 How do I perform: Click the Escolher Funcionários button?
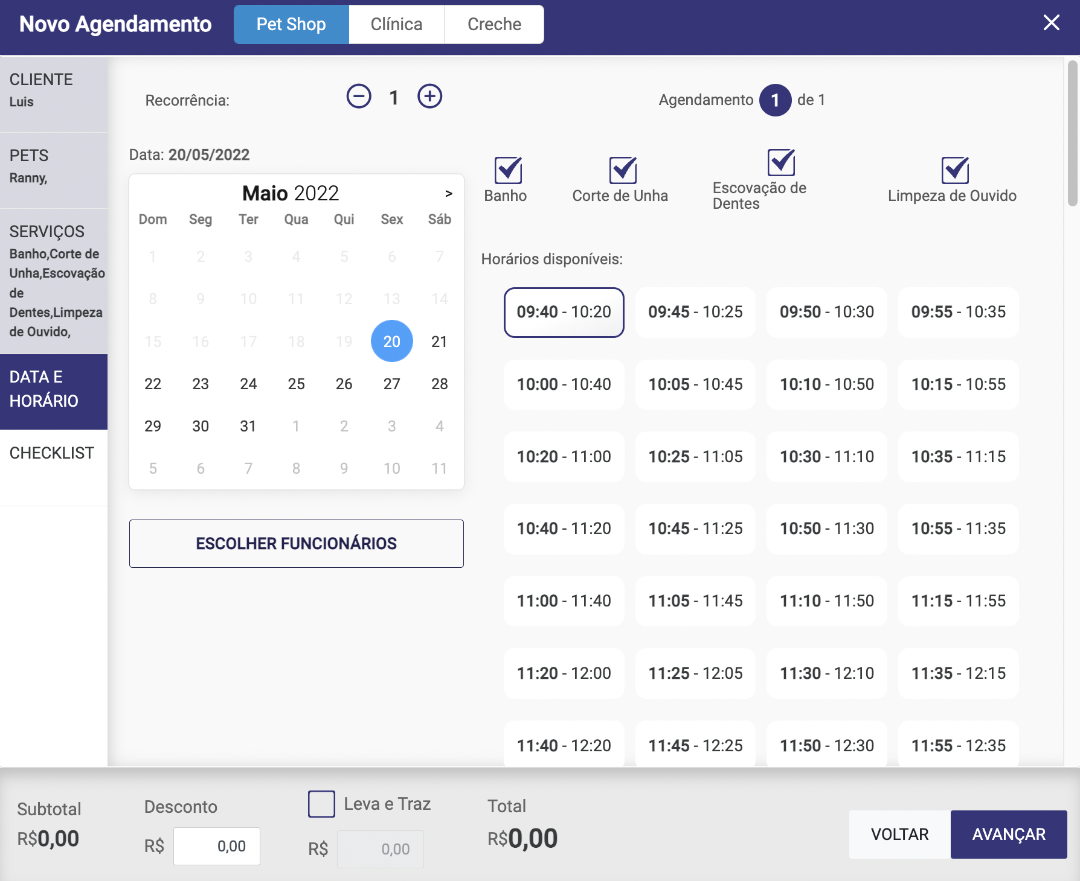click(296, 544)
